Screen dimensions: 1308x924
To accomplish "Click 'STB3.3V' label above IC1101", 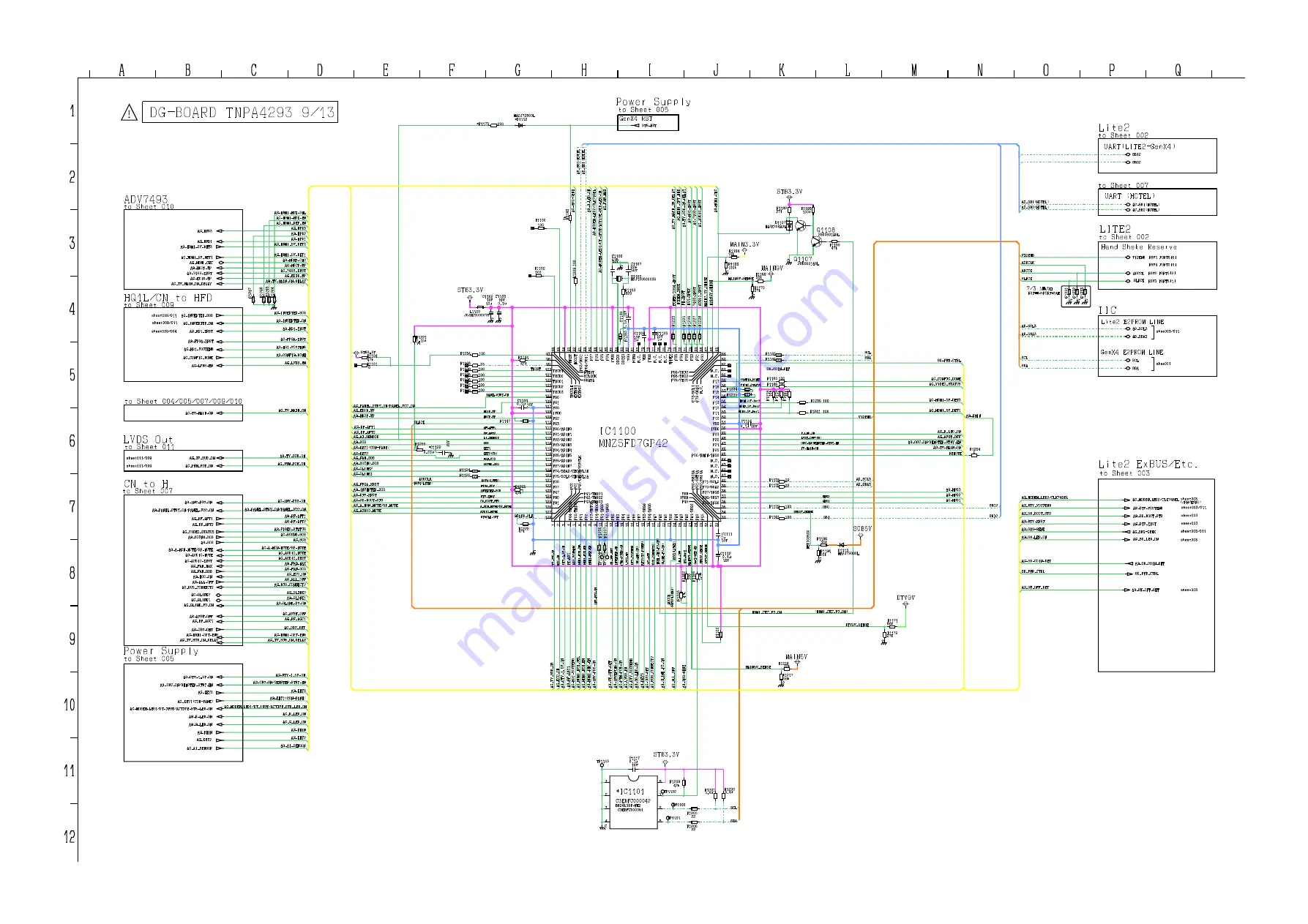I will [666, 754].
